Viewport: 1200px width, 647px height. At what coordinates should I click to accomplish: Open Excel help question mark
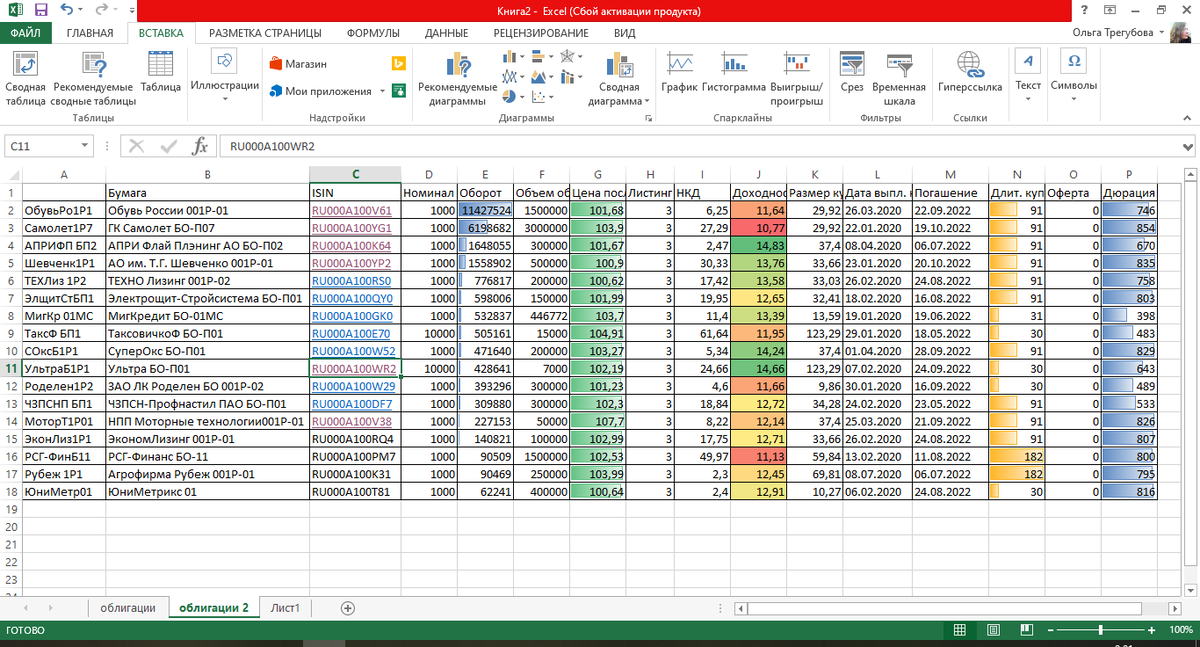pos(1084,10)
